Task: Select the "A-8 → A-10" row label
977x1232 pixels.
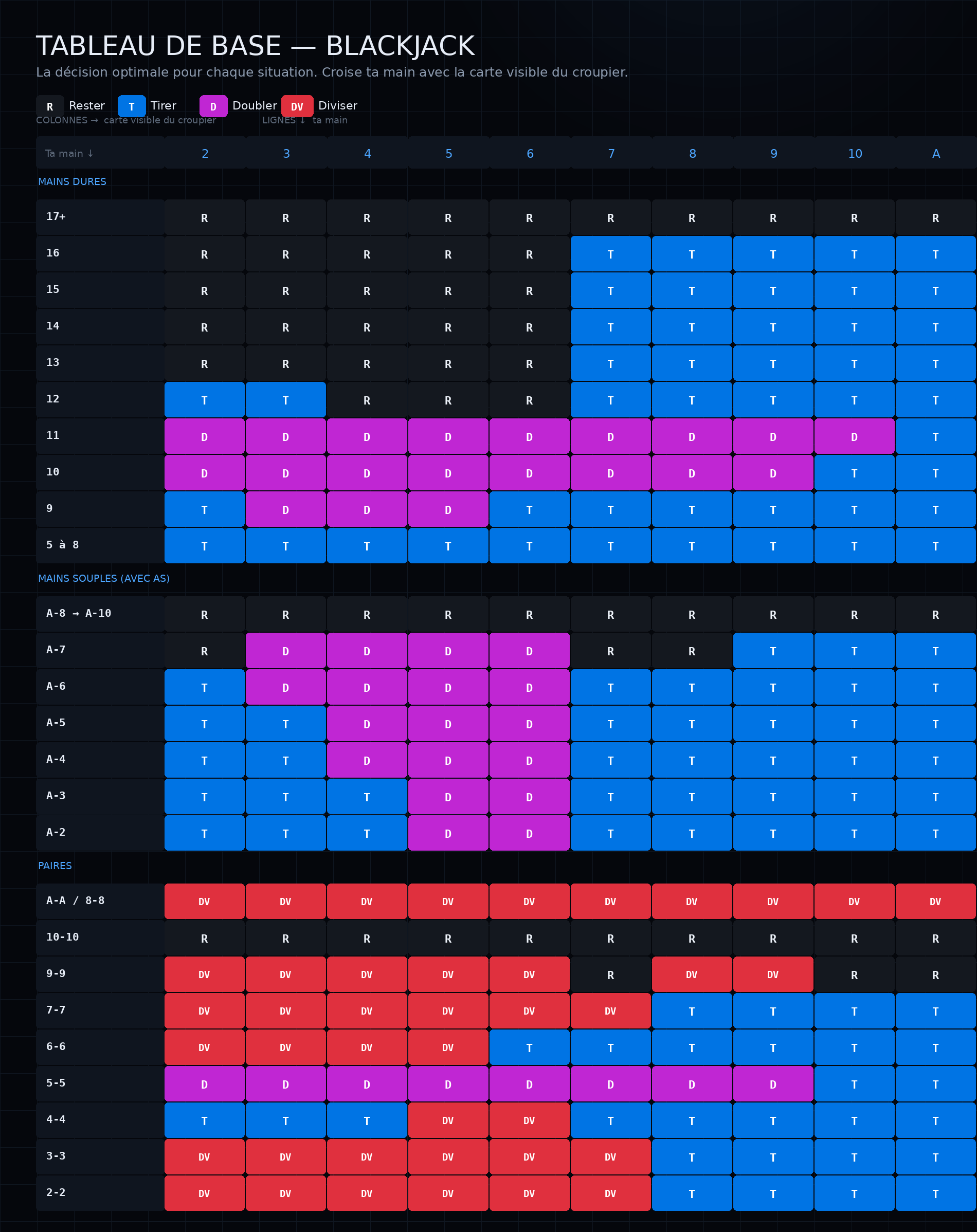Action: 100,614
